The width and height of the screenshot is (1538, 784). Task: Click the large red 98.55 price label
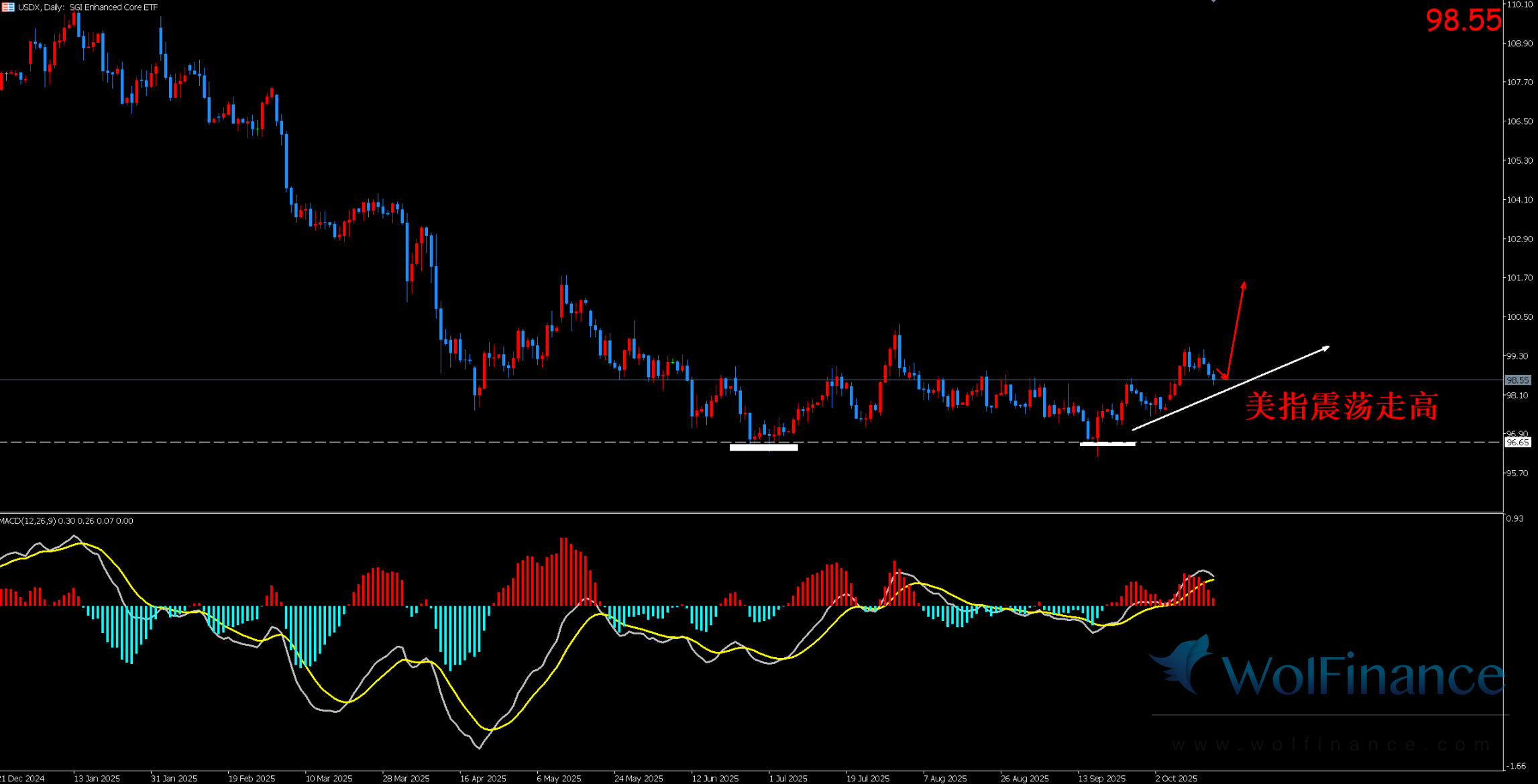(1463, 21)
